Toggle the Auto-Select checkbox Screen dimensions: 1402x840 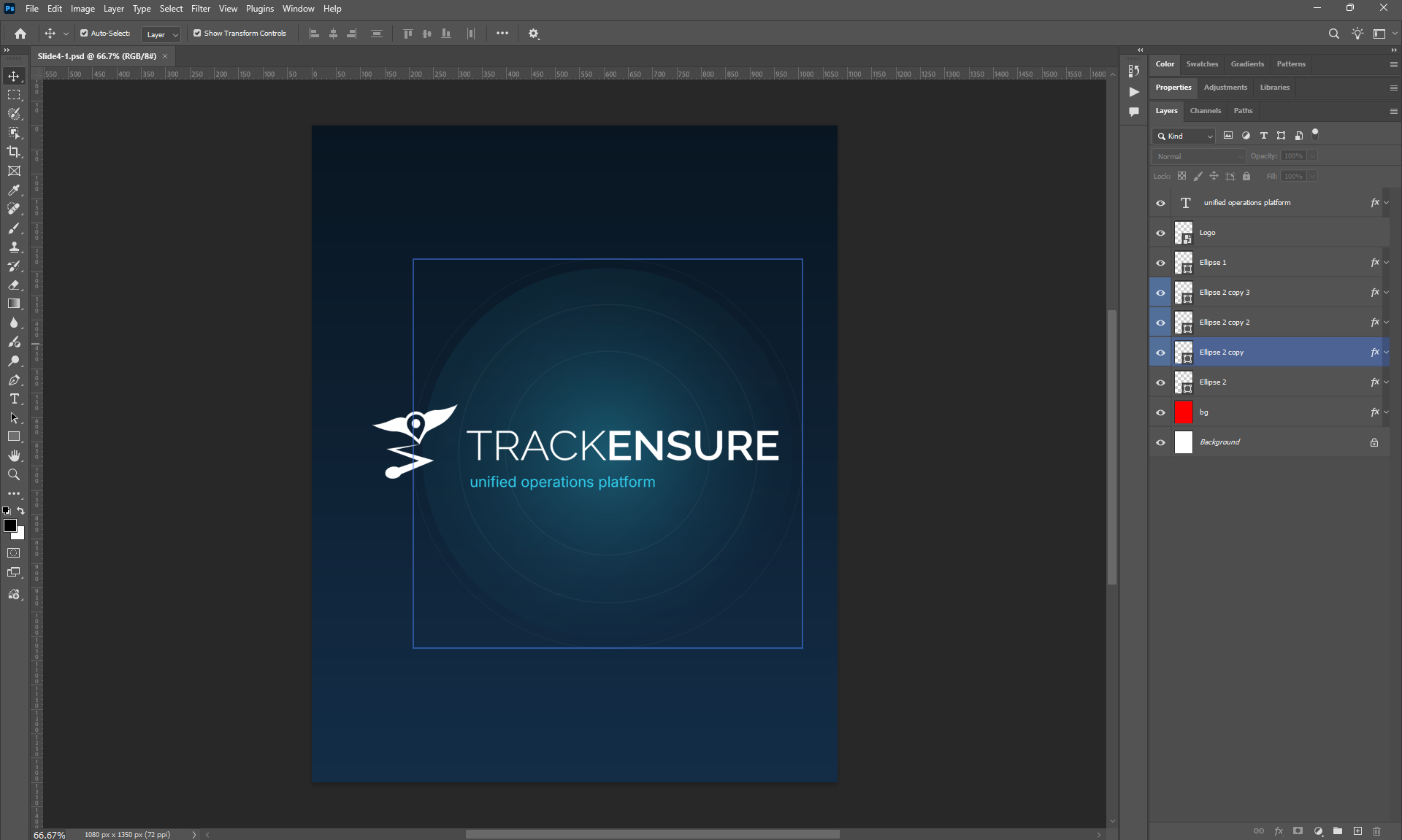[84, 34]
